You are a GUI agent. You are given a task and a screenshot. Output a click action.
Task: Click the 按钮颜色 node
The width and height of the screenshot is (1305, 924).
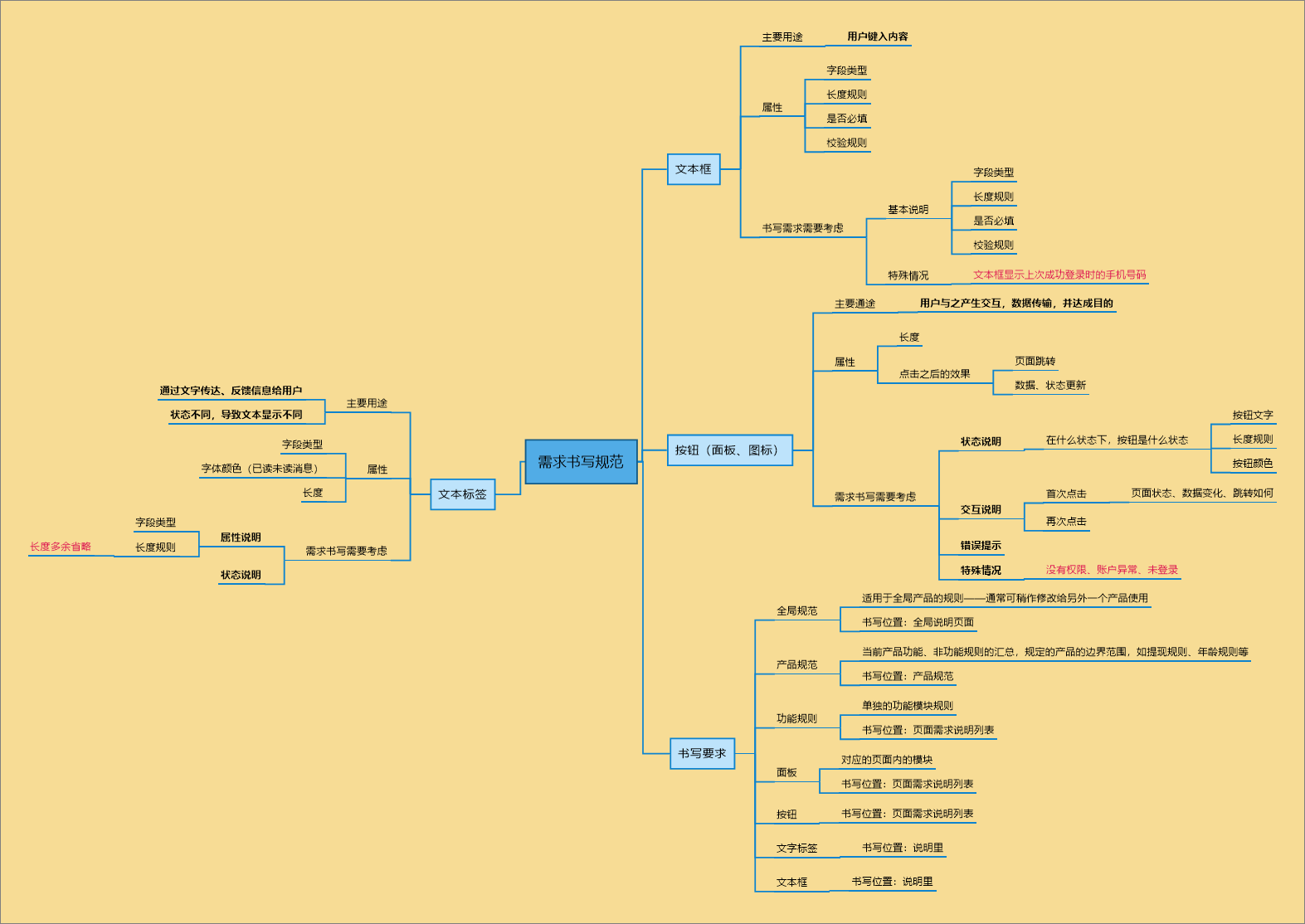[x=1252, y=464]
